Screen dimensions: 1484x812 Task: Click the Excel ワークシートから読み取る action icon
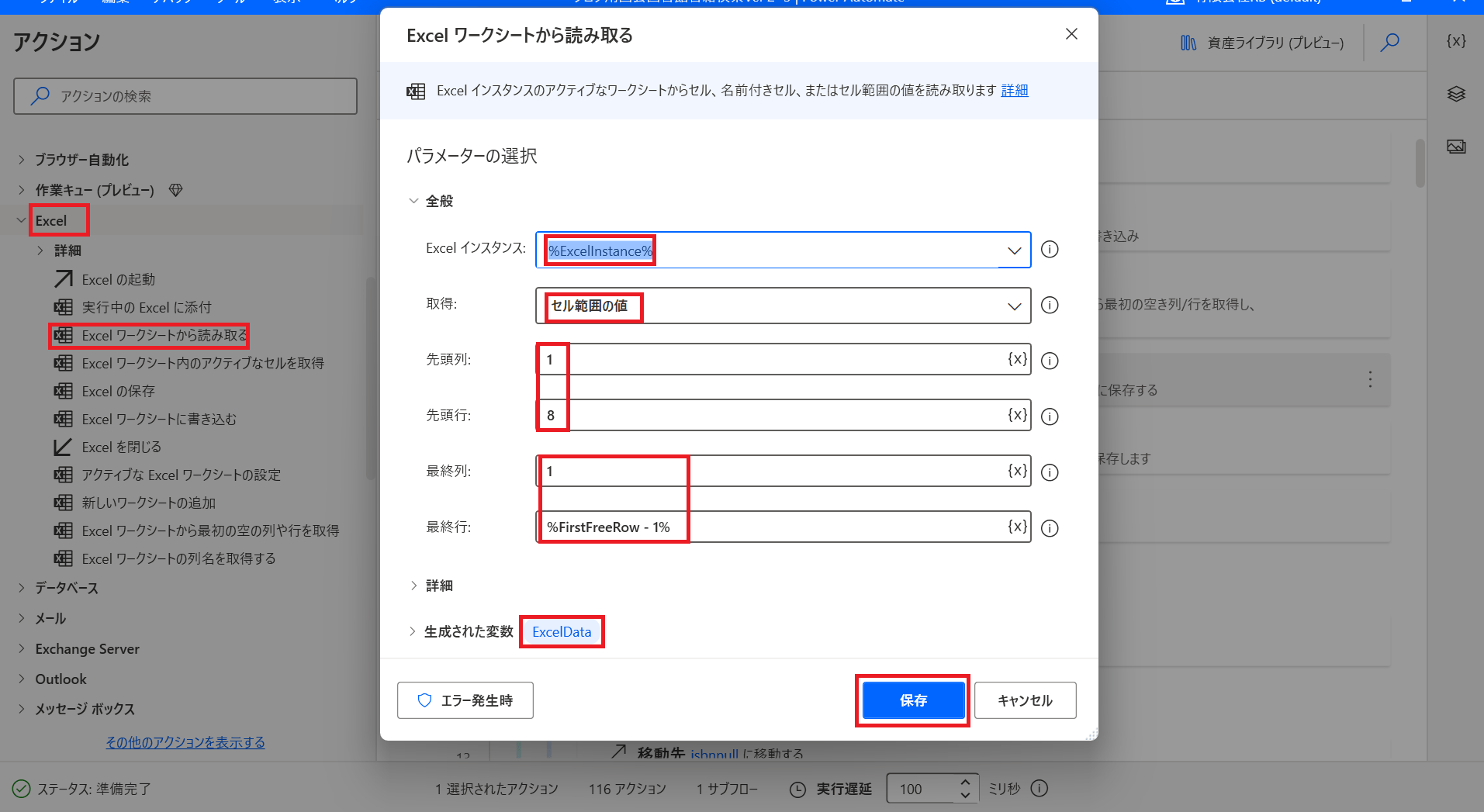tap(63, 335)
